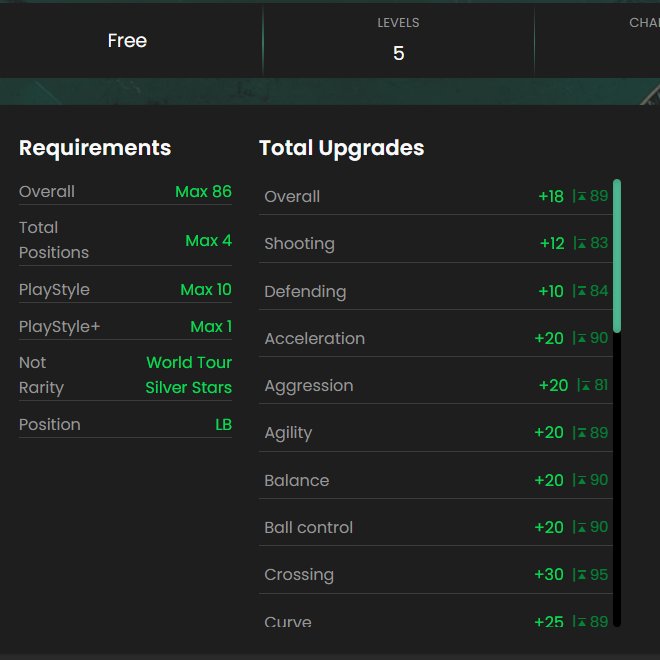
Task: Click the '81' Aggression cap value
Action: [601, 385]
